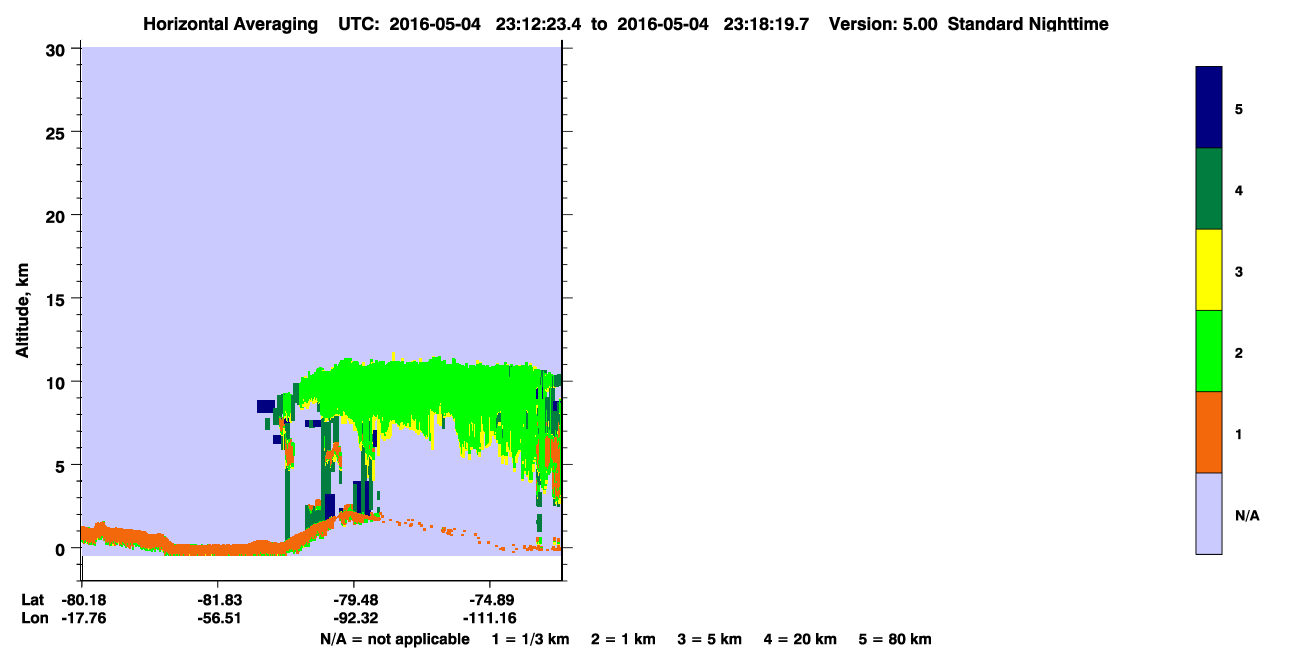Click the colorbar label 'N/A'
The height and width of the screenshot is (667, 1300).
coord(1247,515)
